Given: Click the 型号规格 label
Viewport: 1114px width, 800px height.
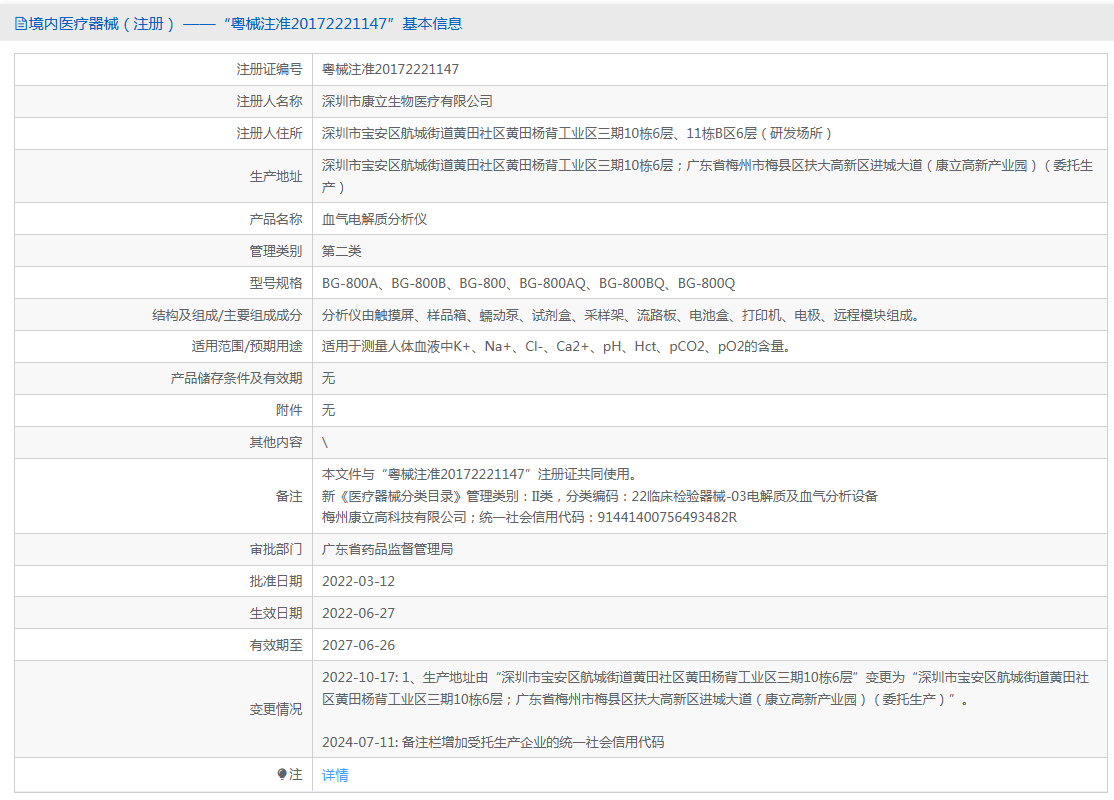Looking at the screenshot, I should click(276, 283).
